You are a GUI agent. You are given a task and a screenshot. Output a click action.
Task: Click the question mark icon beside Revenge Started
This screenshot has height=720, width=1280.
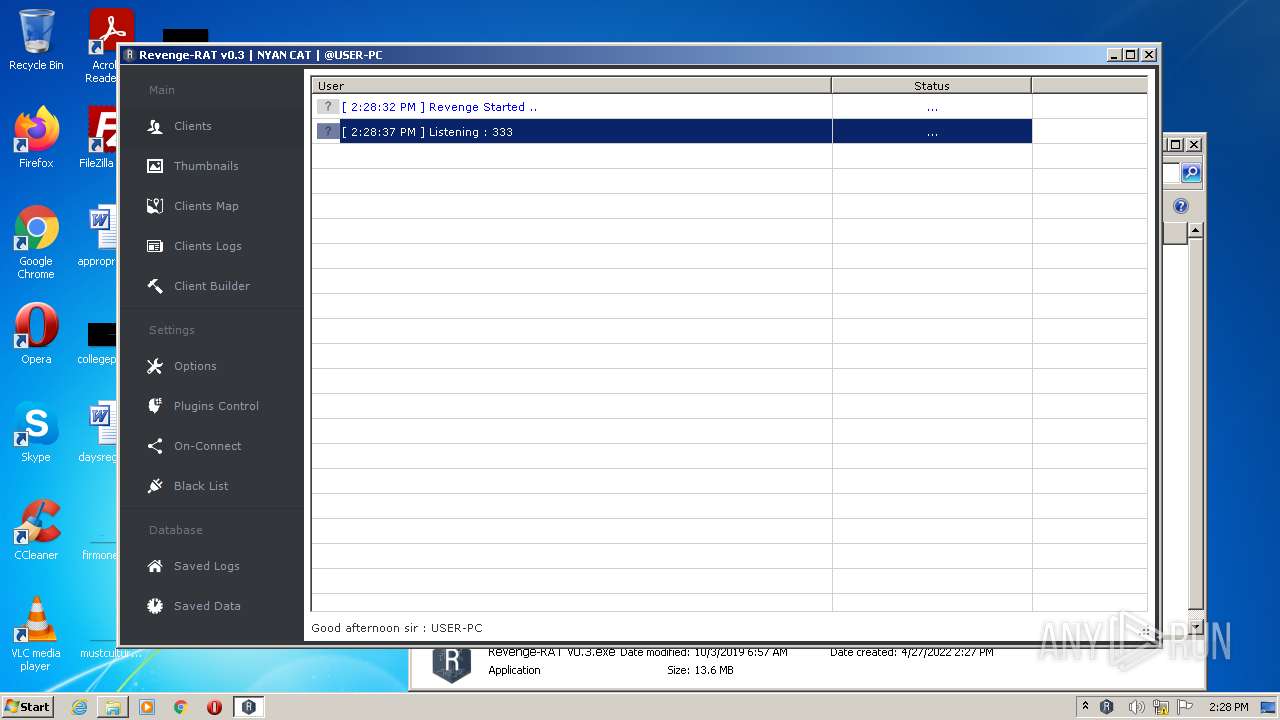click(x=327, y=107)
